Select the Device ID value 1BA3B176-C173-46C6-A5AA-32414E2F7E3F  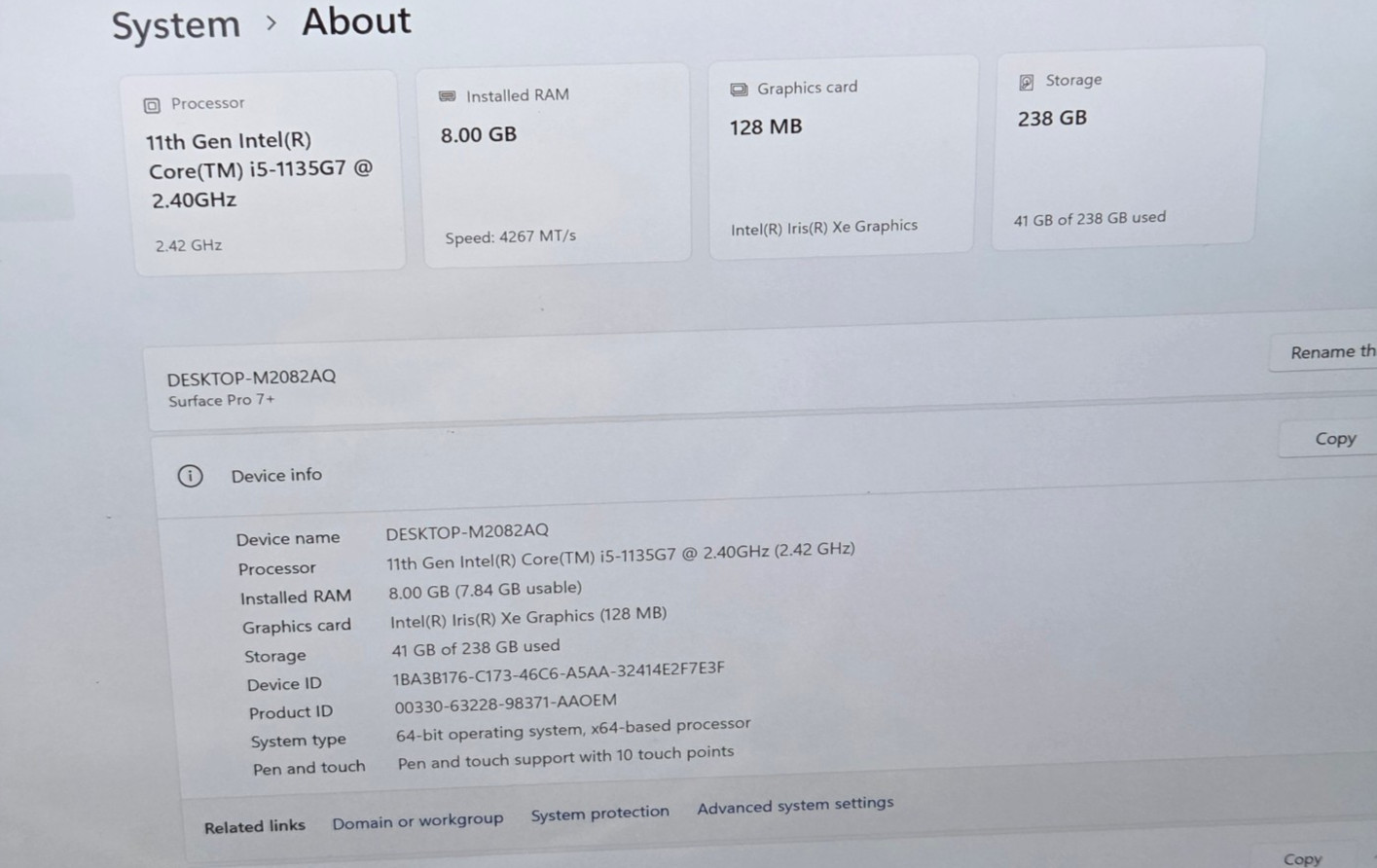(x=559, y=673)
